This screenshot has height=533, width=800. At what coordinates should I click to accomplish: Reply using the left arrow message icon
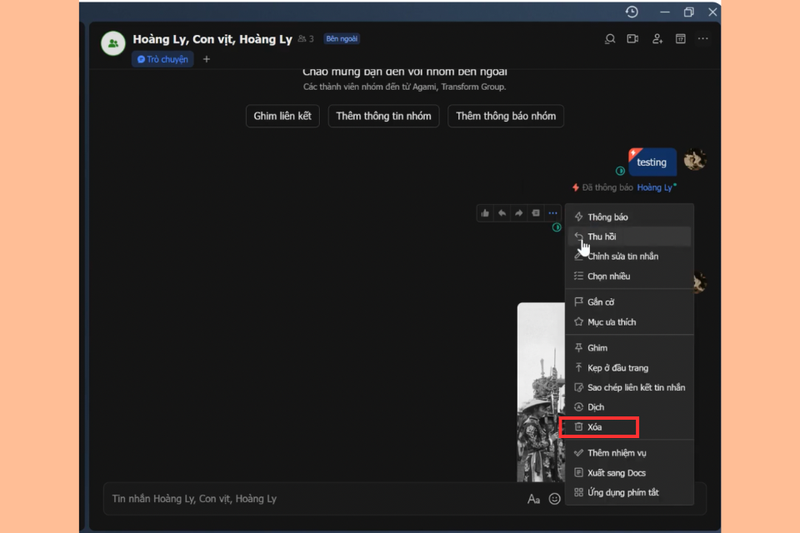(x=502, y=213)
